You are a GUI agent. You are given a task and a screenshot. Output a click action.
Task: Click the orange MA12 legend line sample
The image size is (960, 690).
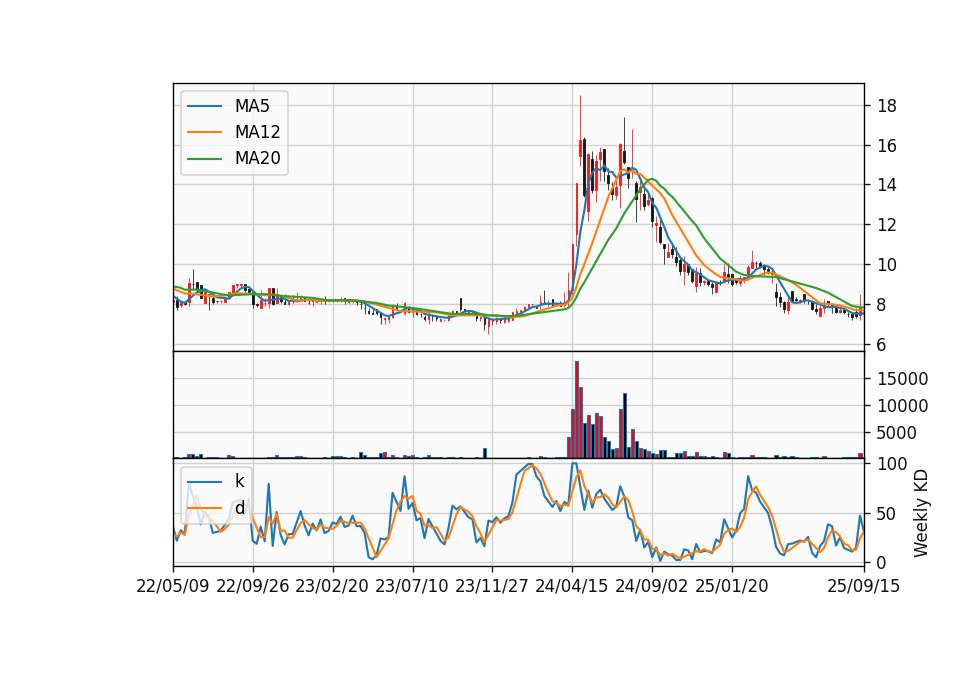tap(204, 132)
